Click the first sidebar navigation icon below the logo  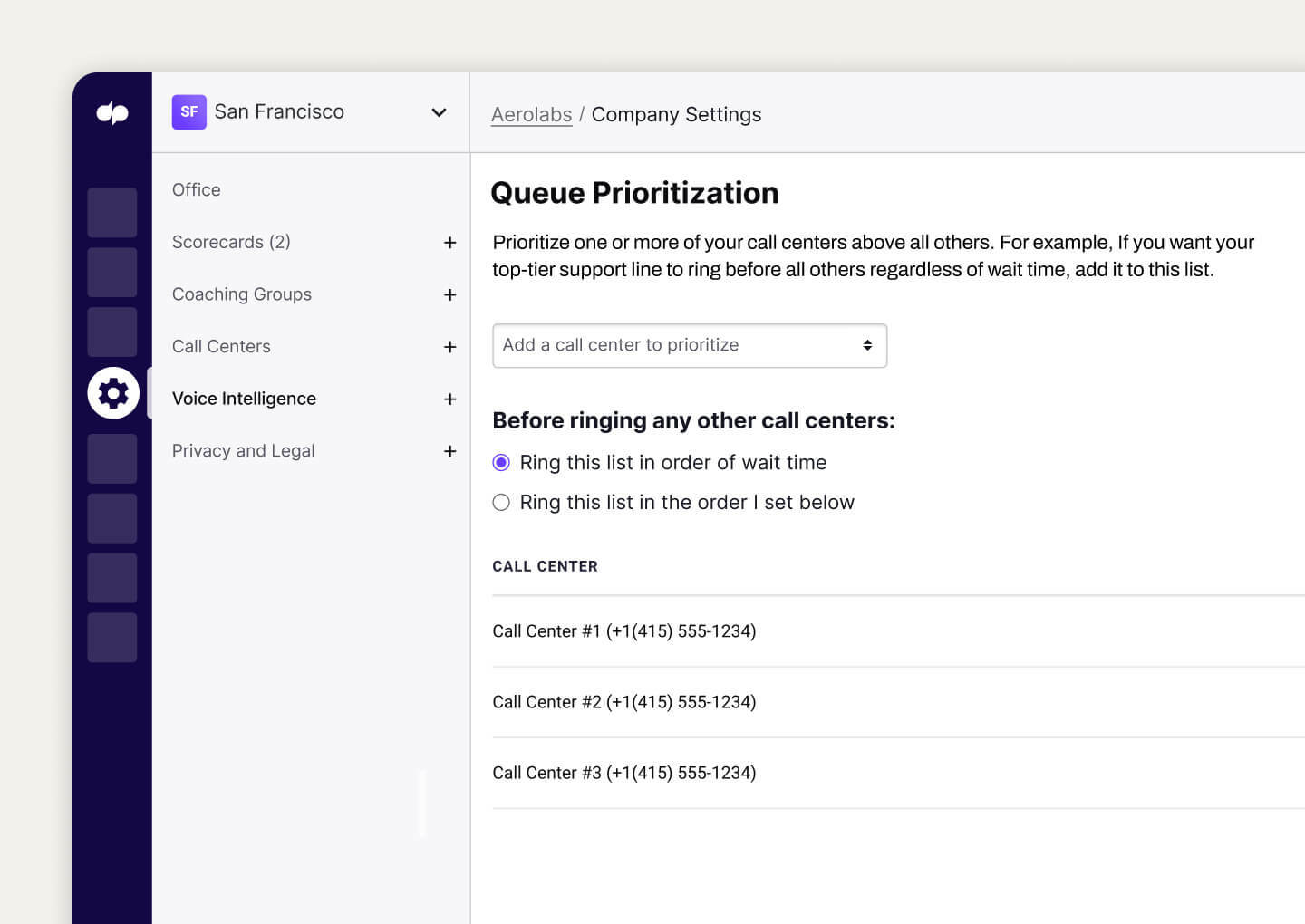coord(111,212)
